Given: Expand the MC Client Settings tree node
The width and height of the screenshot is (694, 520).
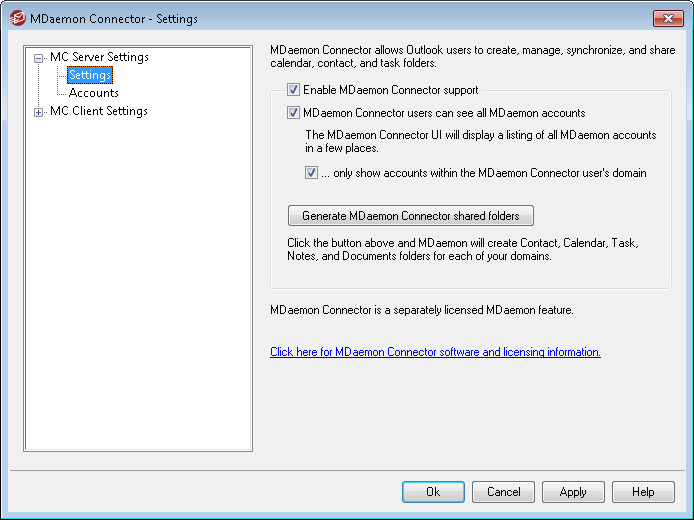Looking at the screenshot, I should [39, 112].
